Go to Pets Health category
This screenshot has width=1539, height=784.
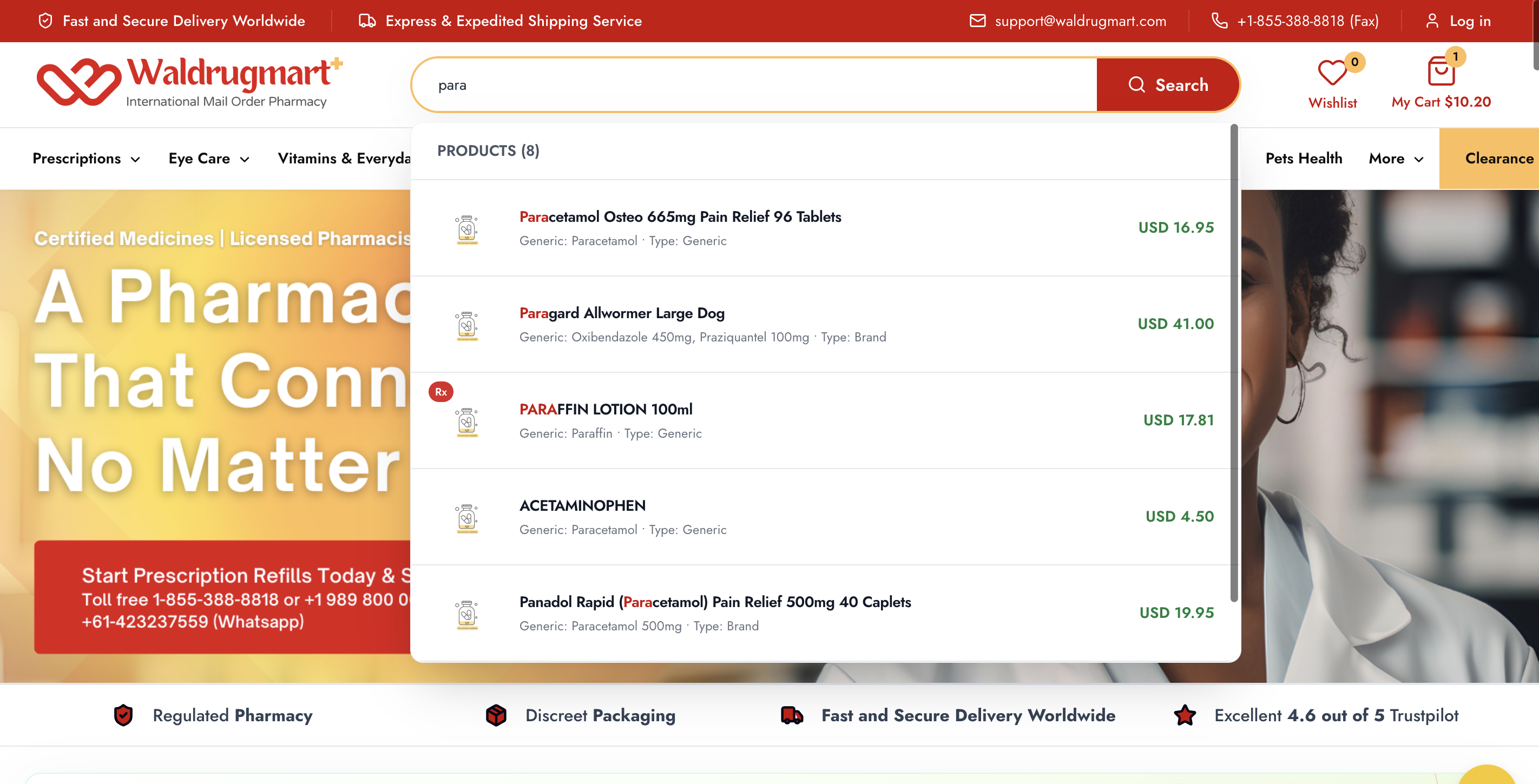tap(1304, 159)
